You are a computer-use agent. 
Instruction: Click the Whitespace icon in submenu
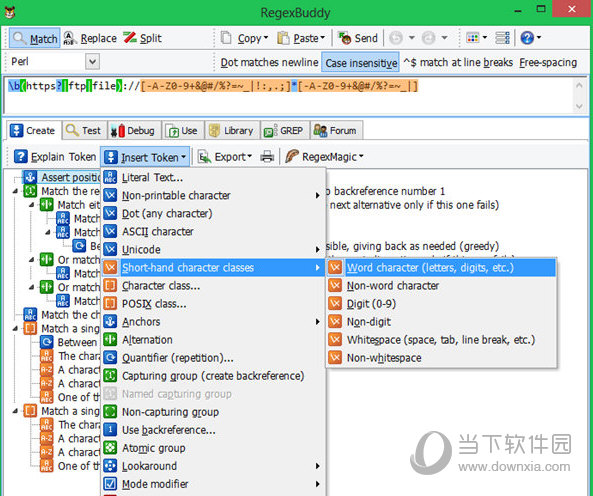pyautogui.click(x=335, y=339)
